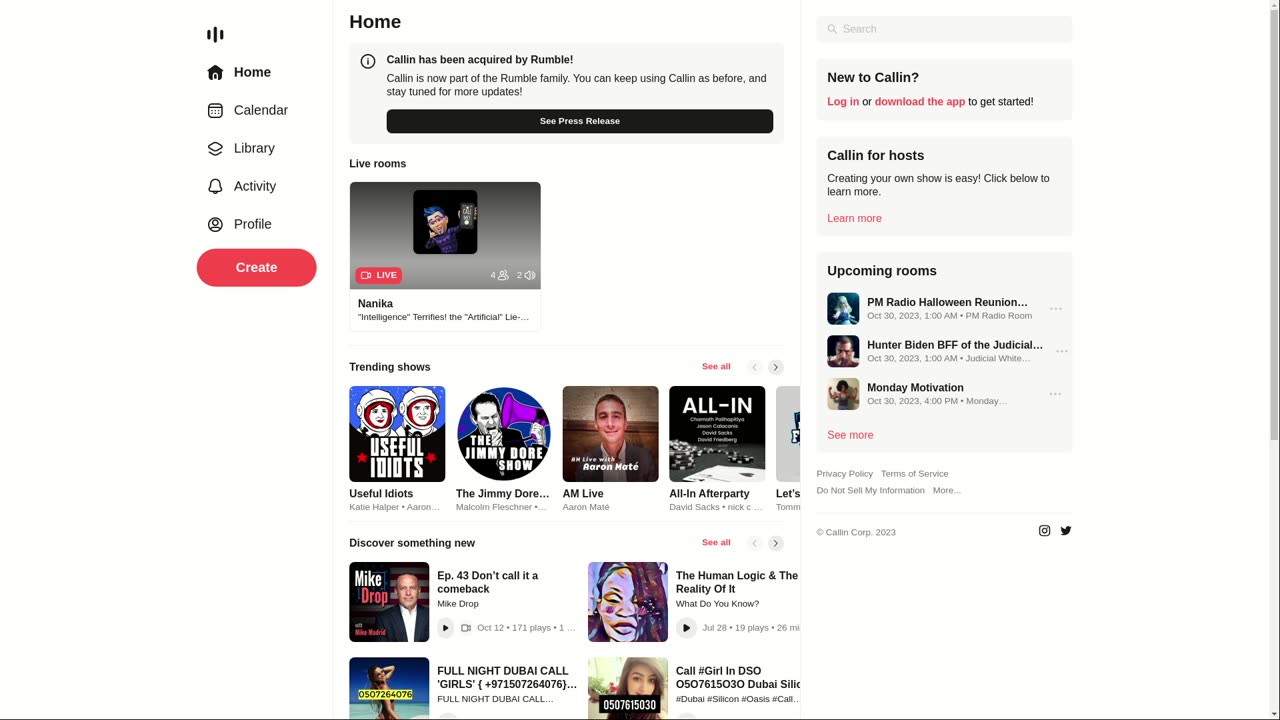Show next Discover something new items
1280x720 pixels.
pos(776,543)
